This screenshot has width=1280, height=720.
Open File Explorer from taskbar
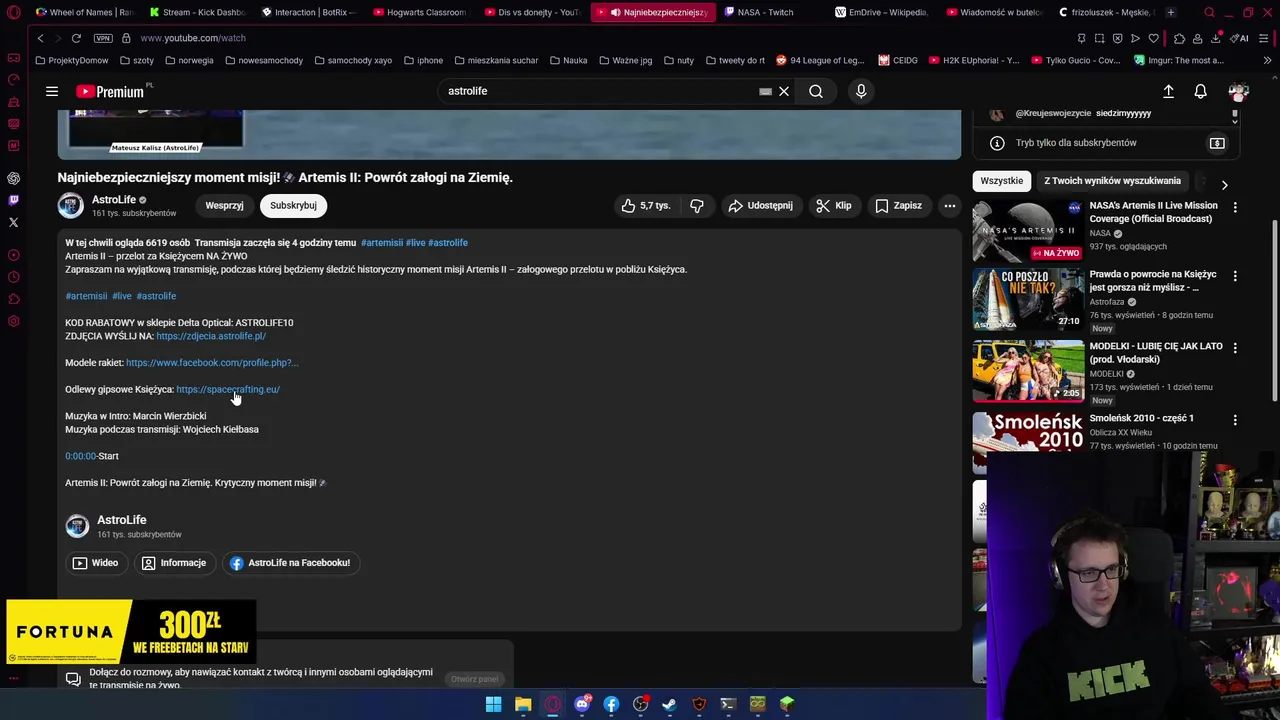click(523, 705)
